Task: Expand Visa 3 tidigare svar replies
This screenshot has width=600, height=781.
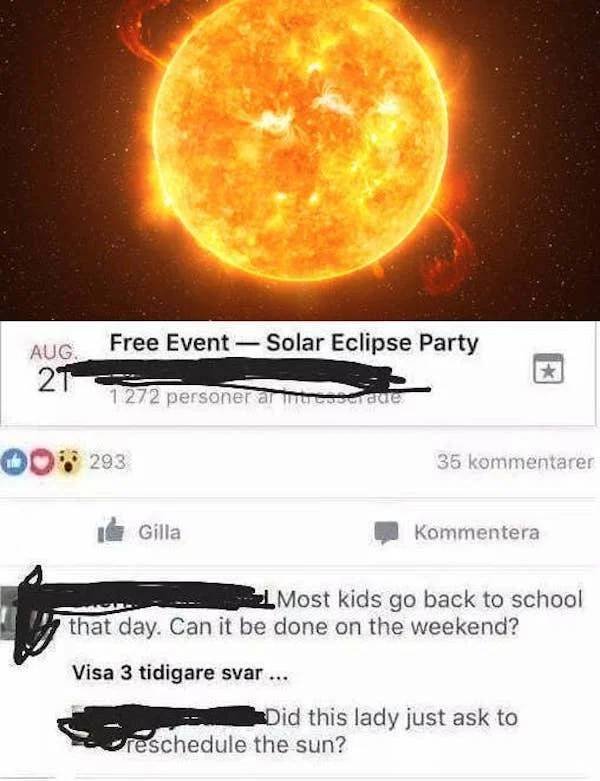Action: point(180,673)
